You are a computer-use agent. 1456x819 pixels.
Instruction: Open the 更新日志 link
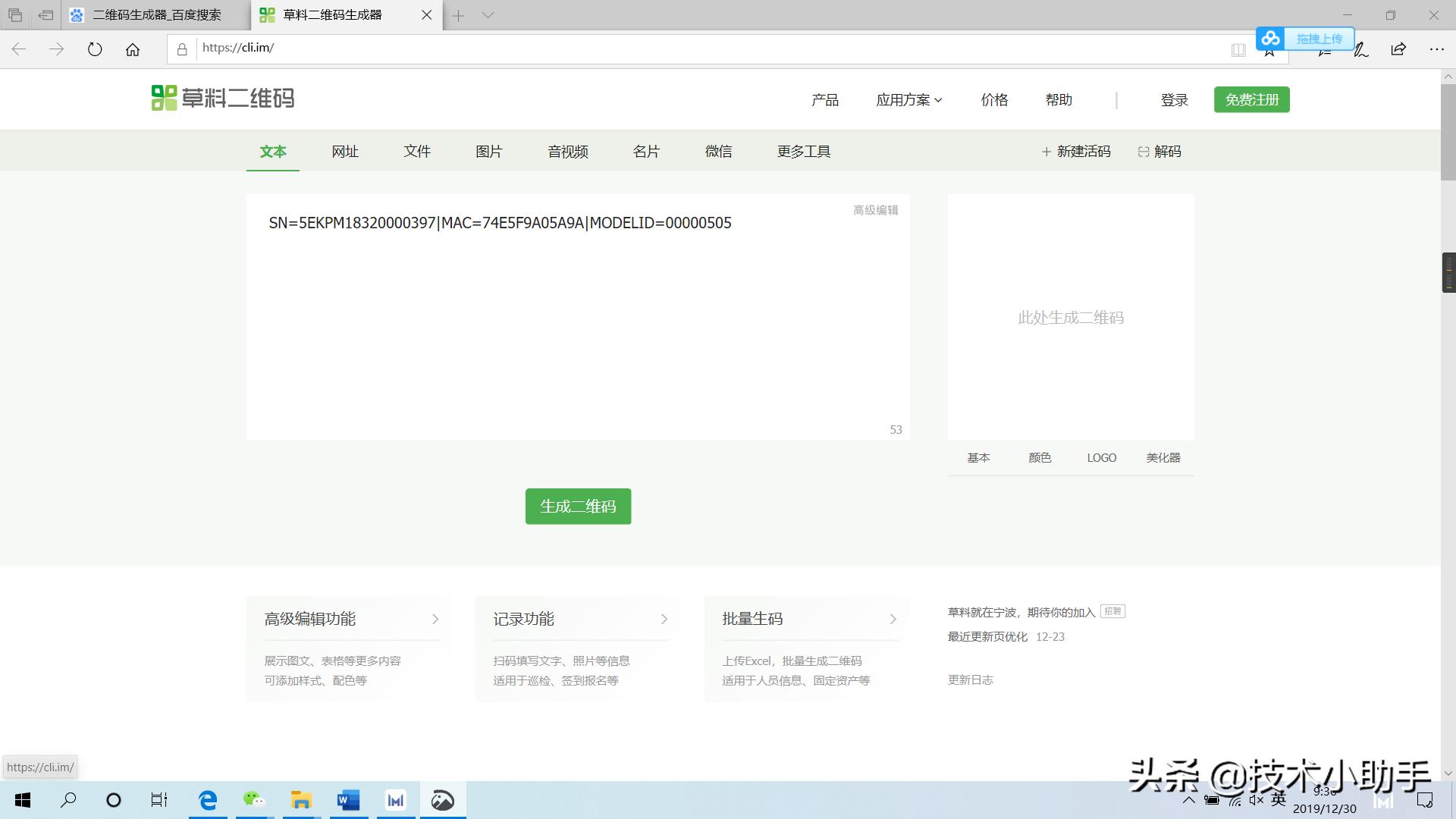click(x=970, y=679)
